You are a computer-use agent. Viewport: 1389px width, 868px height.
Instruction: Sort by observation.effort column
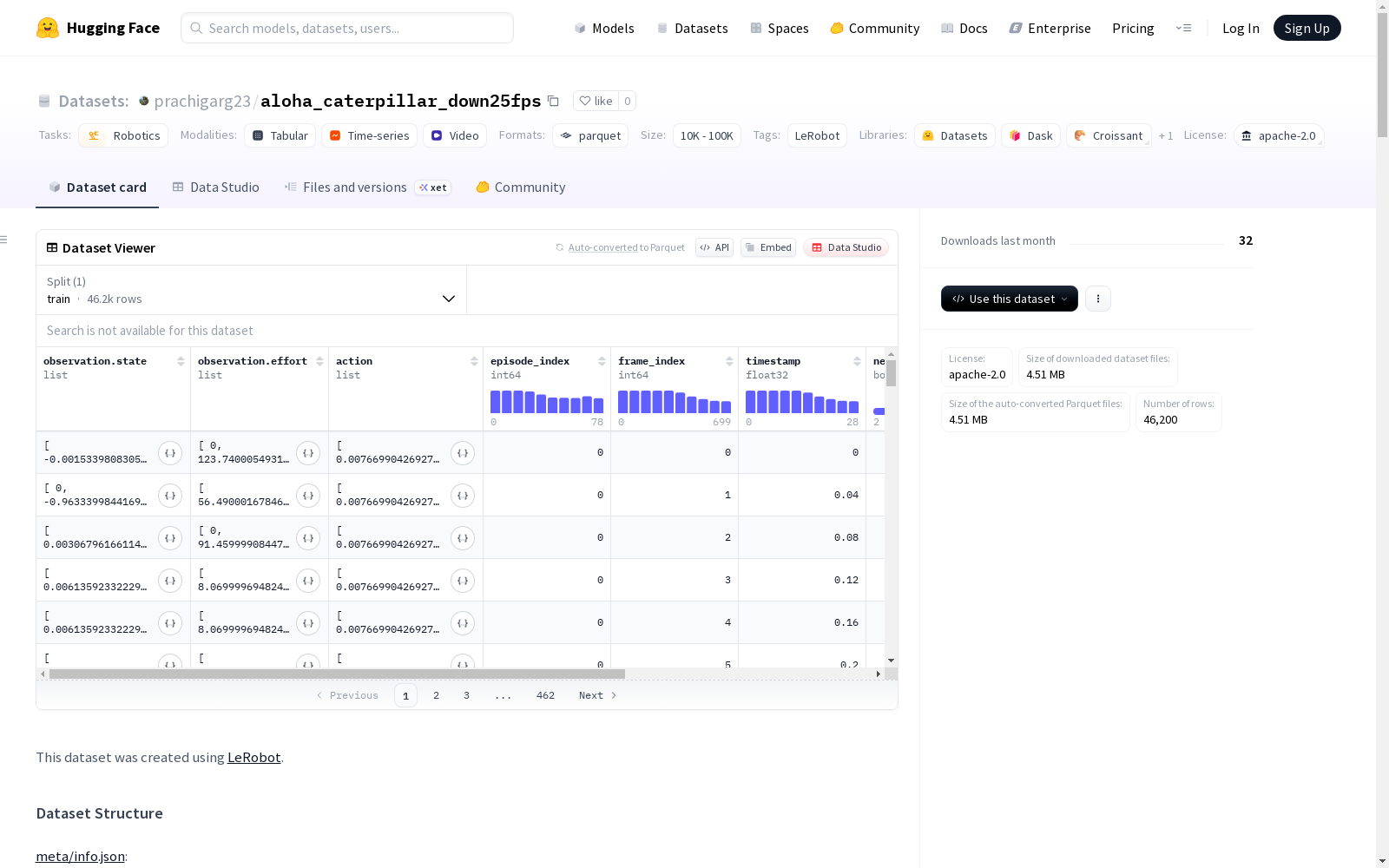coord(319,361)
